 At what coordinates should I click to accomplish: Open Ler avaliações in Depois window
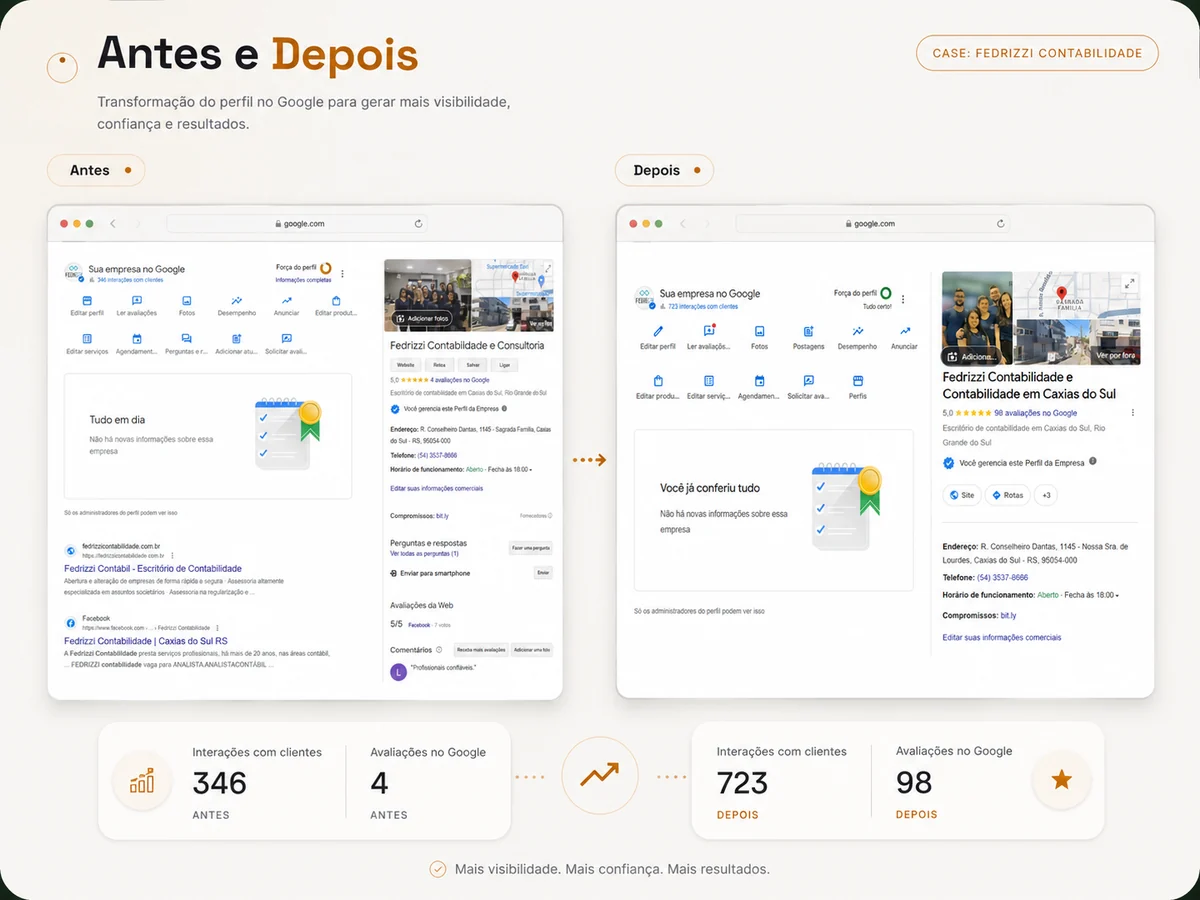[709, 331]
